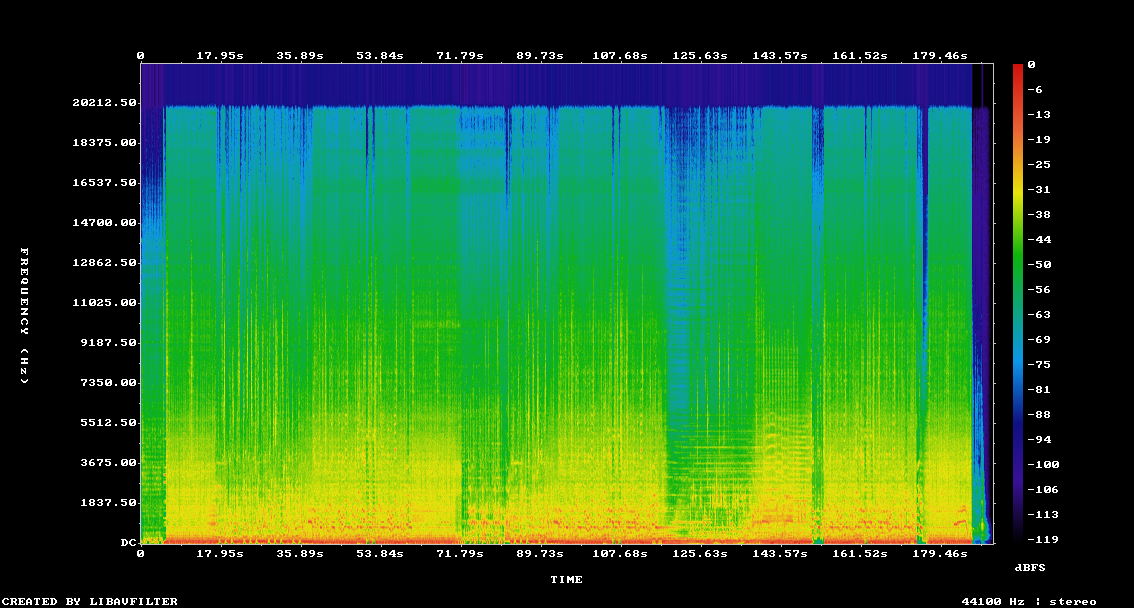Click the dBFS unit label below legend
Screen dimensions: 1134x608
1030,567
